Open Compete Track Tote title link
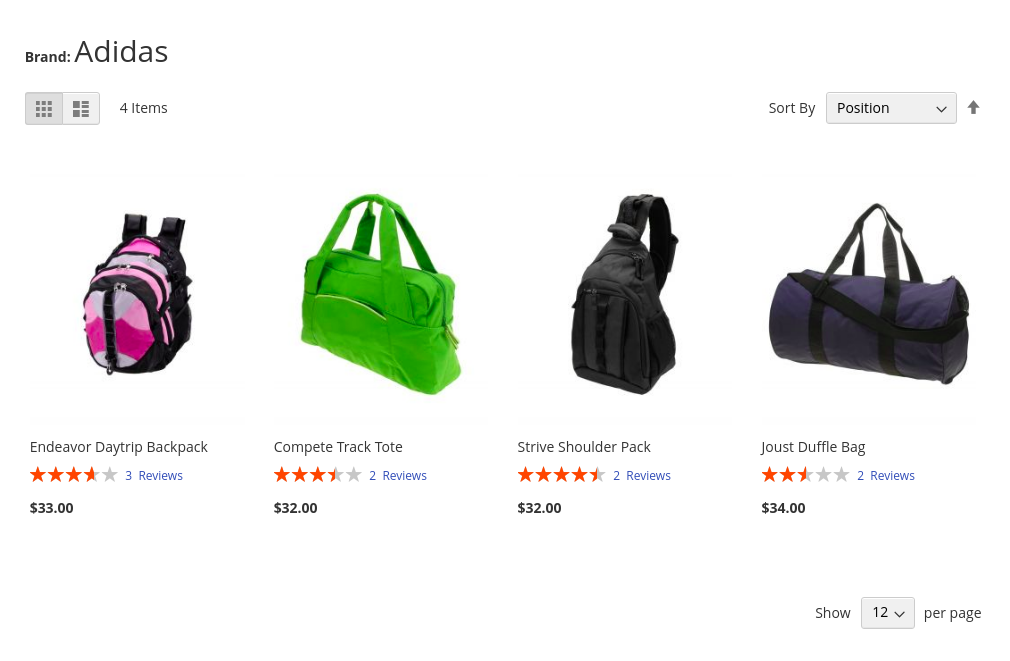The width and height of the screenshot is (1010, 661). click(x=338, y=447)
